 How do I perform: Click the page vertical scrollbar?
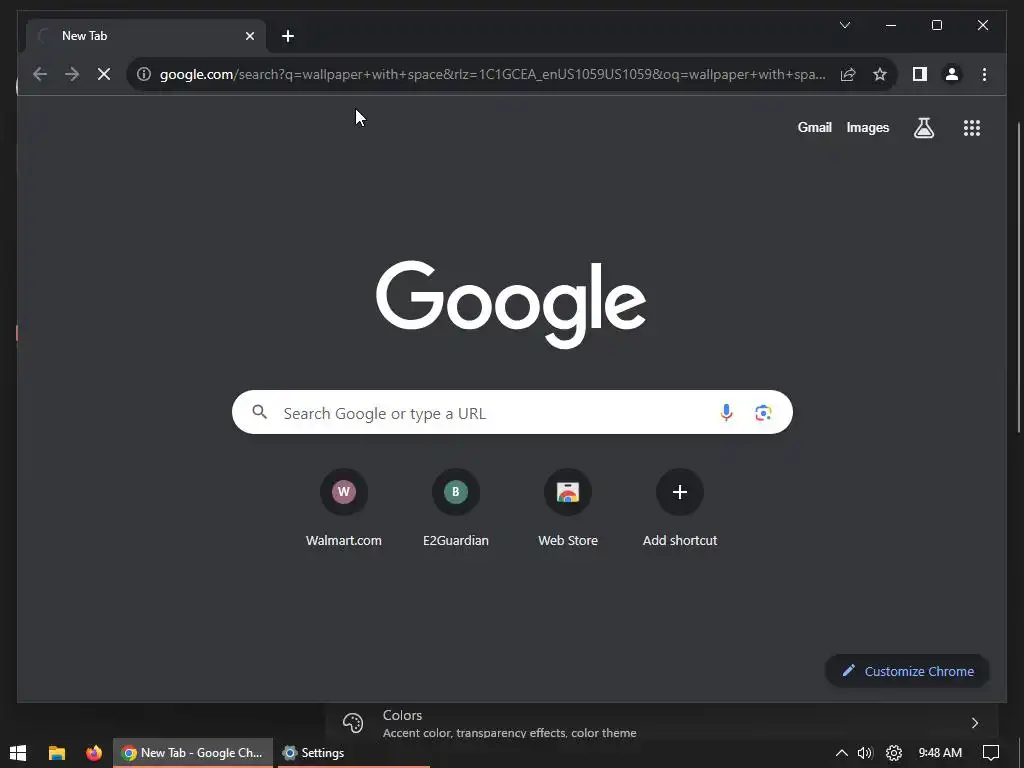(x=1019, y=277)
